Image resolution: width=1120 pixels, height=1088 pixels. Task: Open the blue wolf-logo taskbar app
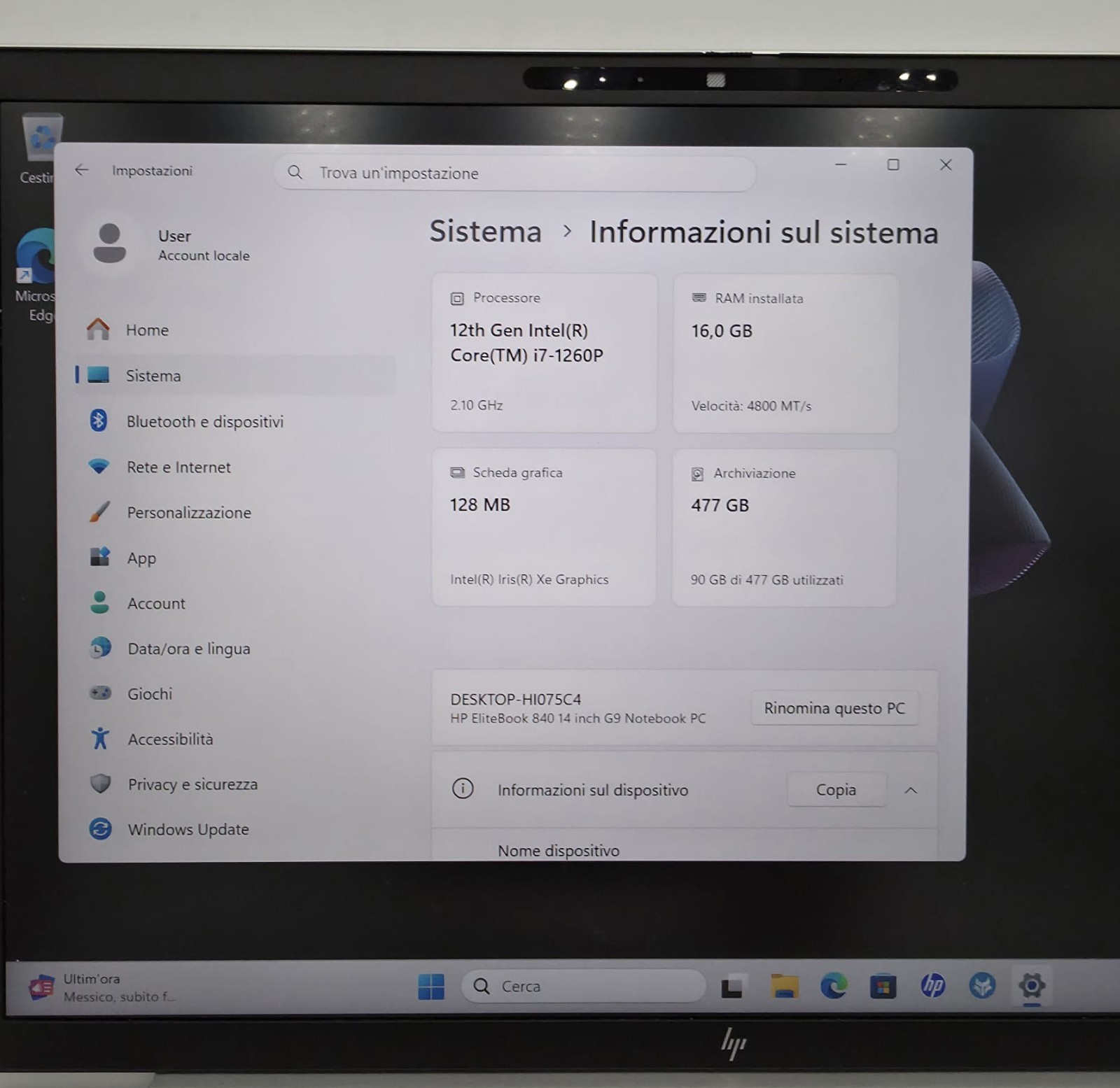point(982,986)
